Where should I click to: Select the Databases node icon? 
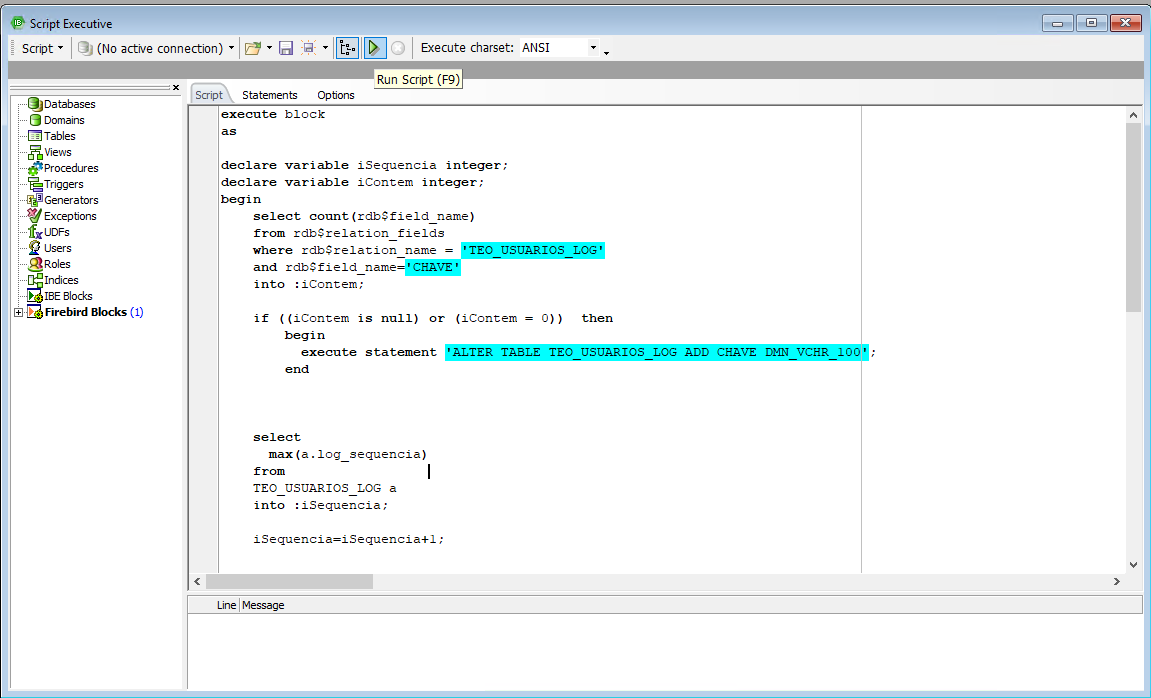35,104
